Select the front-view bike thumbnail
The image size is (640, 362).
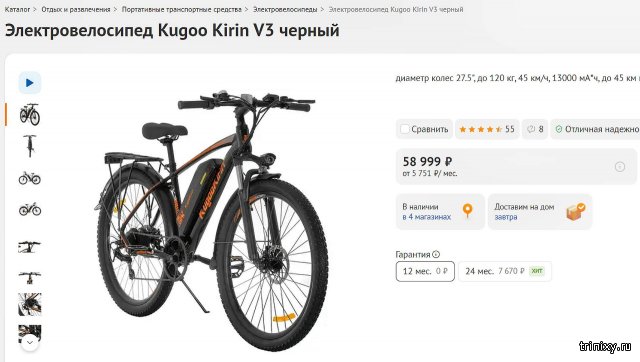coord(30,146)
